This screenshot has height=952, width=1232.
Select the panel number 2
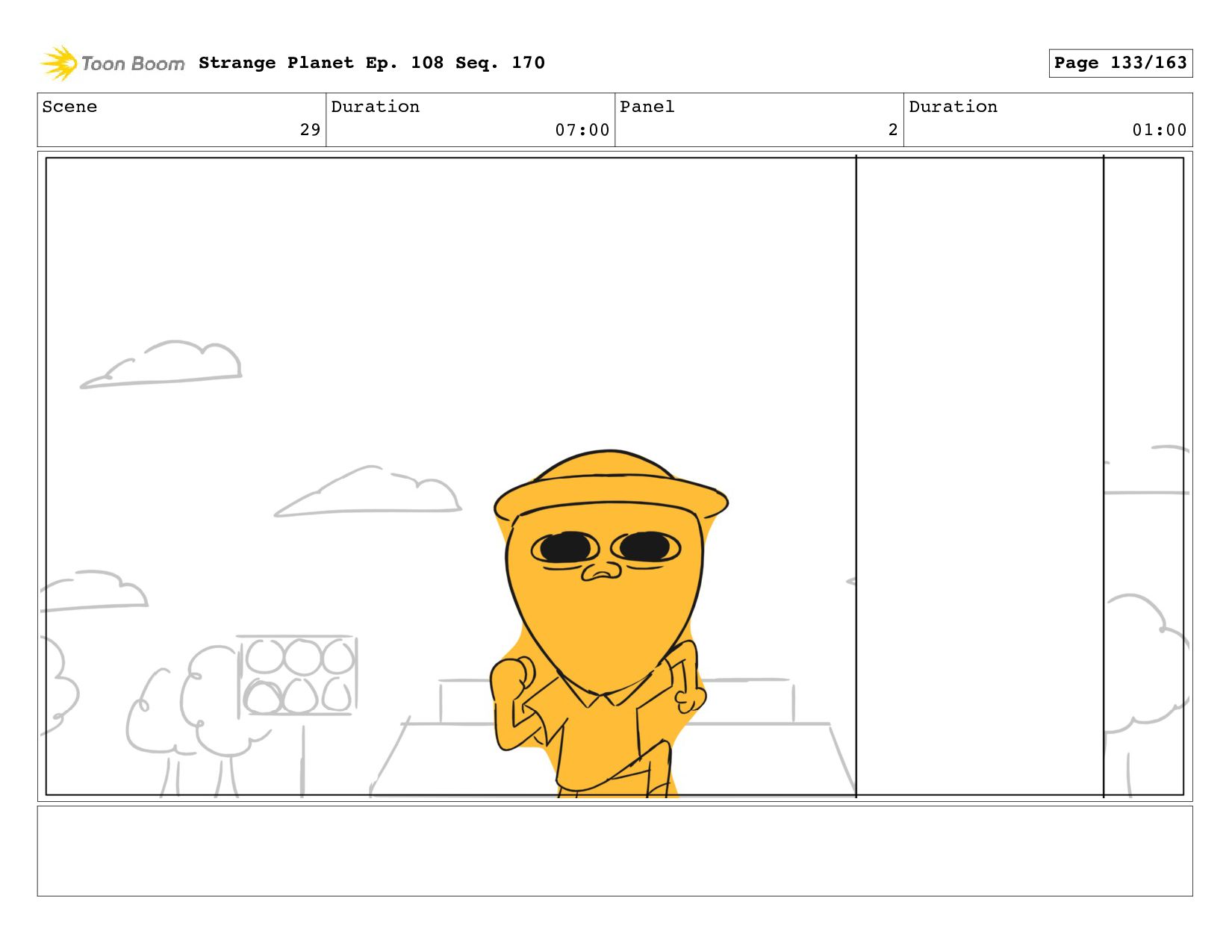(x=892, y=130)
